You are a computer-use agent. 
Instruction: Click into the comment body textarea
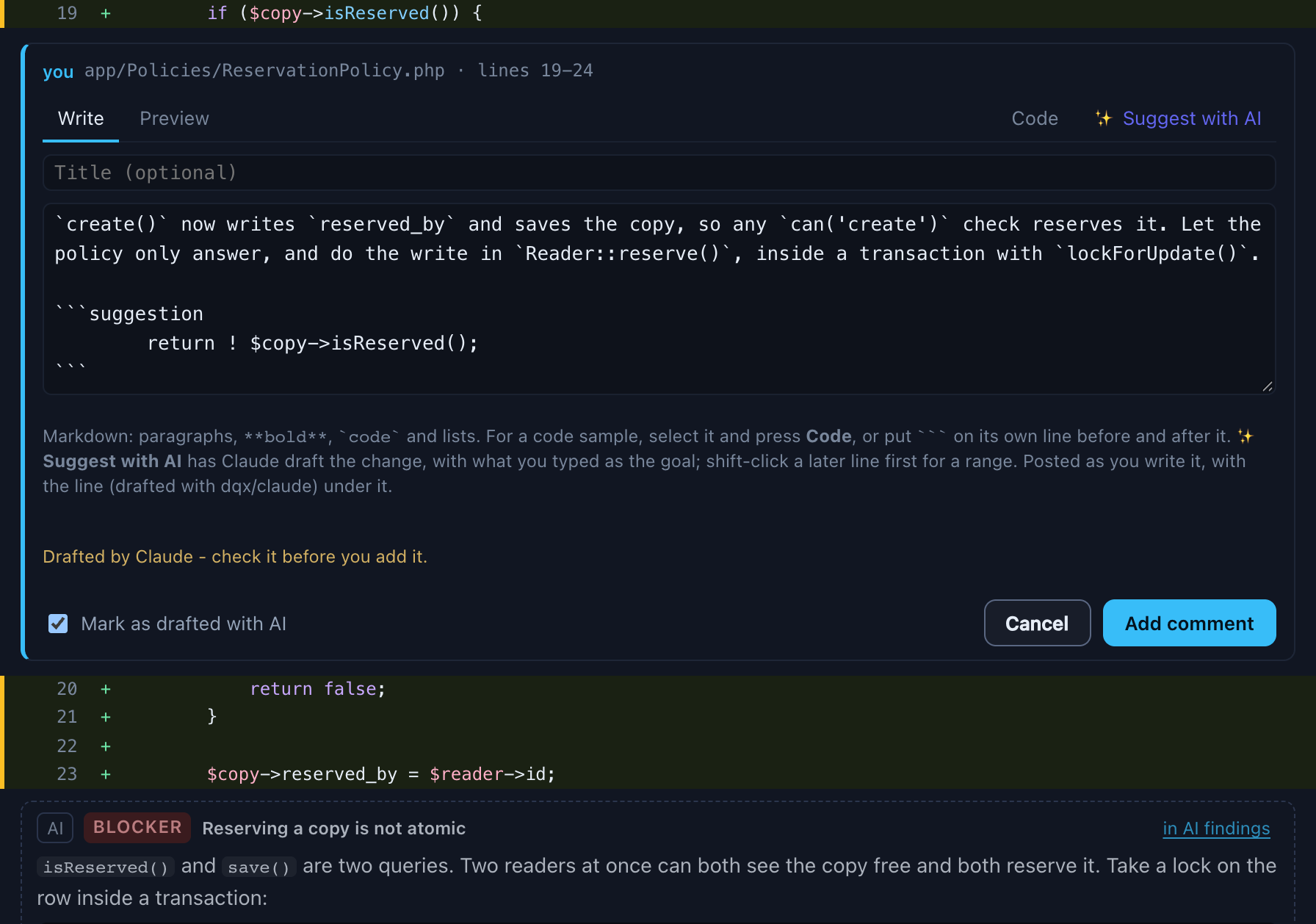[659, 299]
